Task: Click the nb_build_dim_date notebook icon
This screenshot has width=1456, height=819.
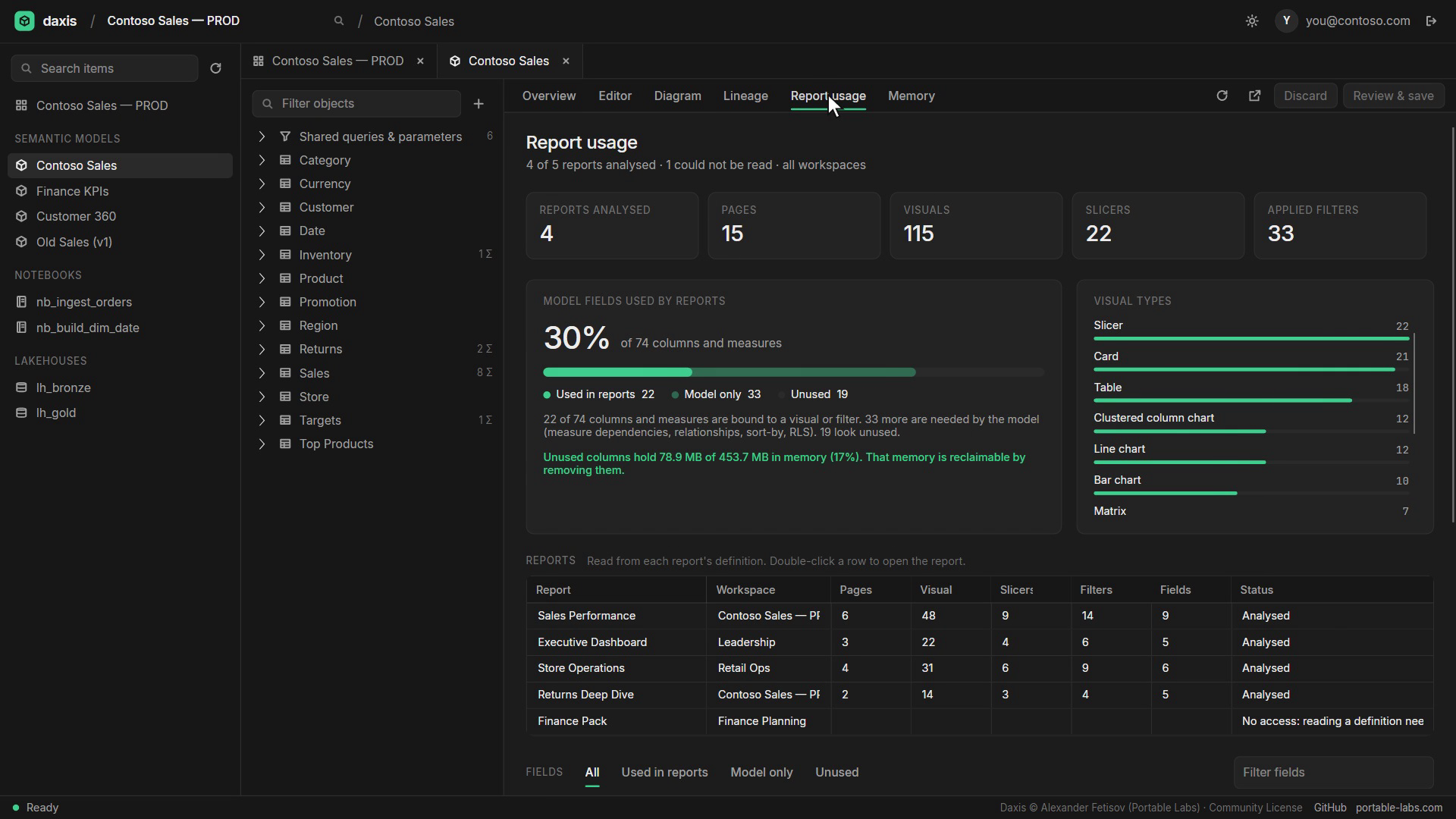Action: click(x=21, y=328)
